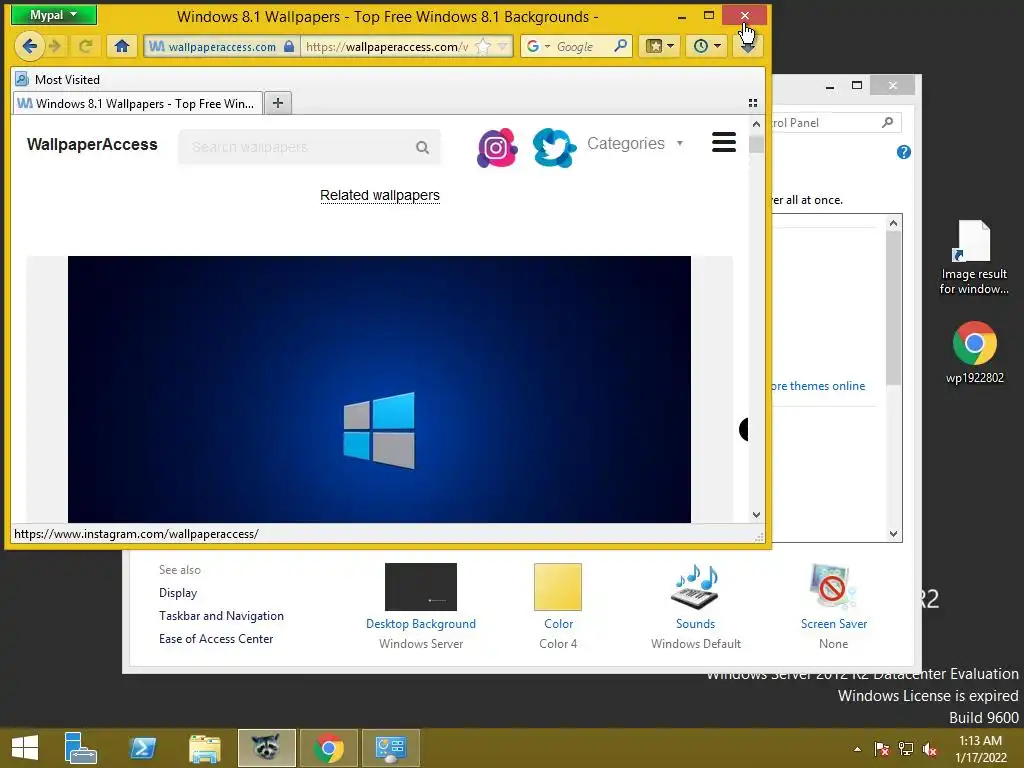
Task: Click the more themes online link
Action: pyautogui.click(x=818, y=386)
